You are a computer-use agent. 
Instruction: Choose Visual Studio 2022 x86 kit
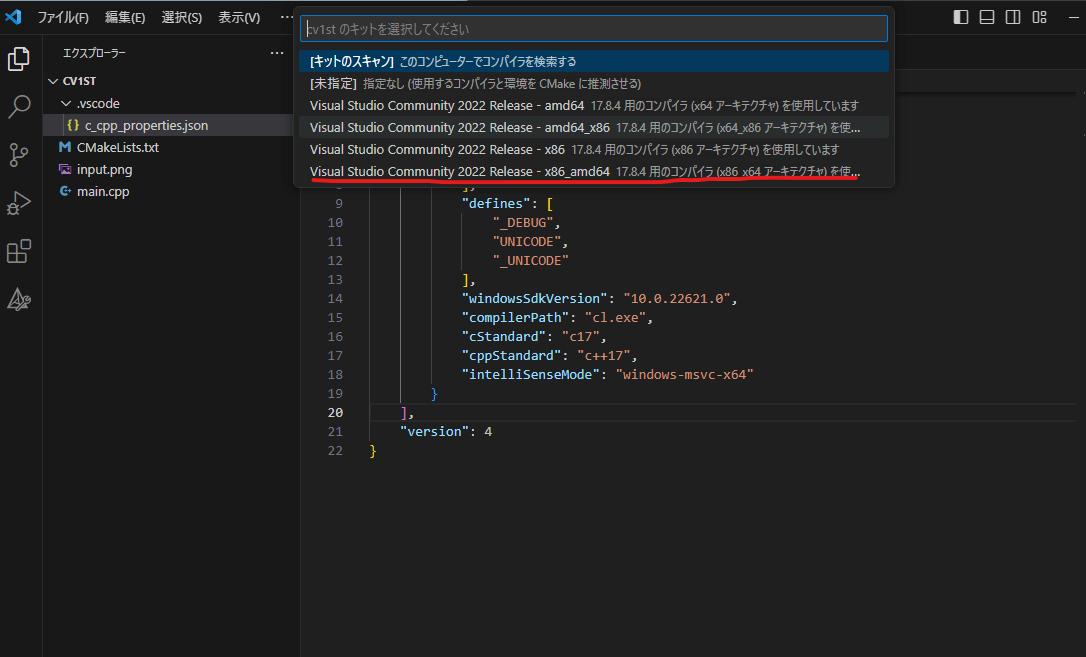click(594, 150)
